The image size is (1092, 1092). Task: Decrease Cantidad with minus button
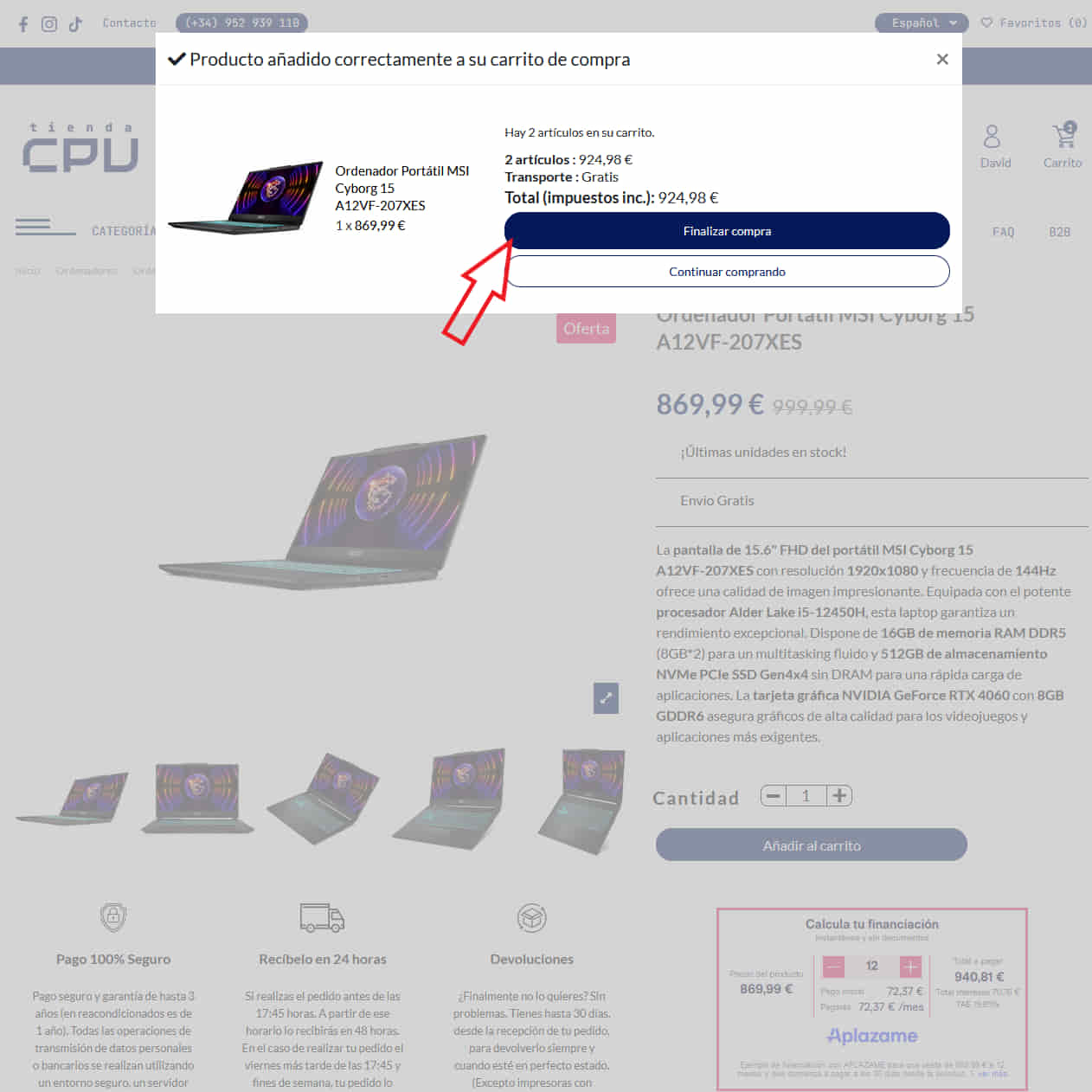[774, 796]
